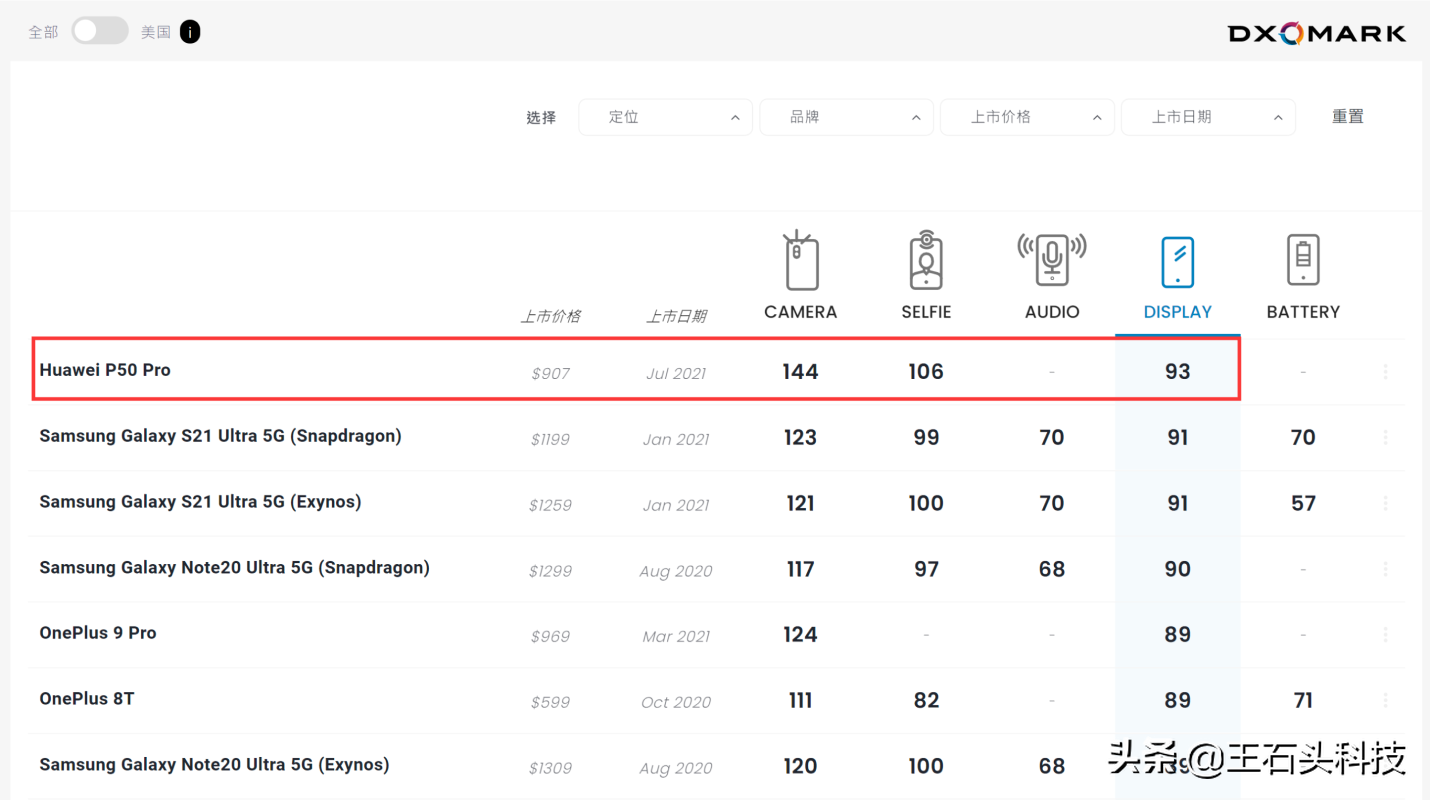
Task: Click OnePlus 8T selfie score 82
Action: [x=926, y=701]
